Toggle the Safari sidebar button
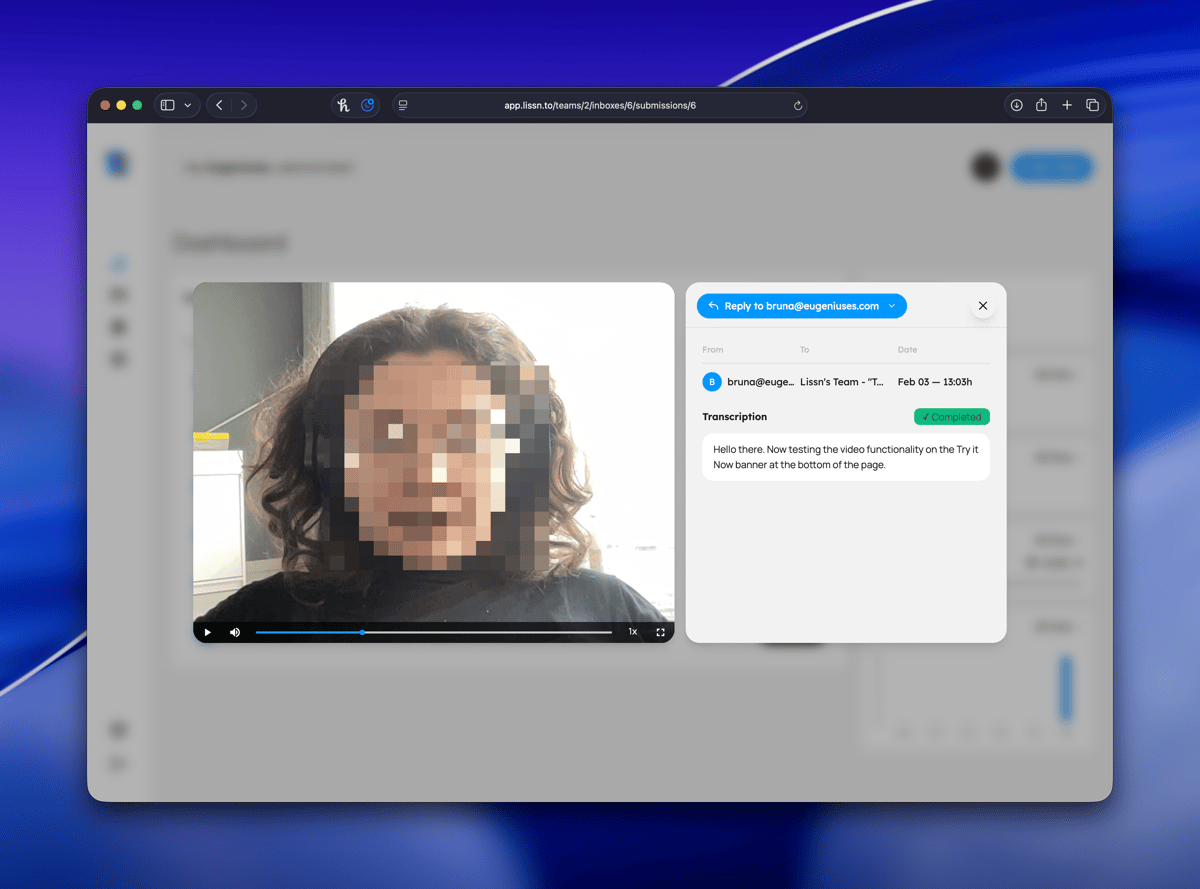The height and width of the screenshot is (889, 1200). 167,105
